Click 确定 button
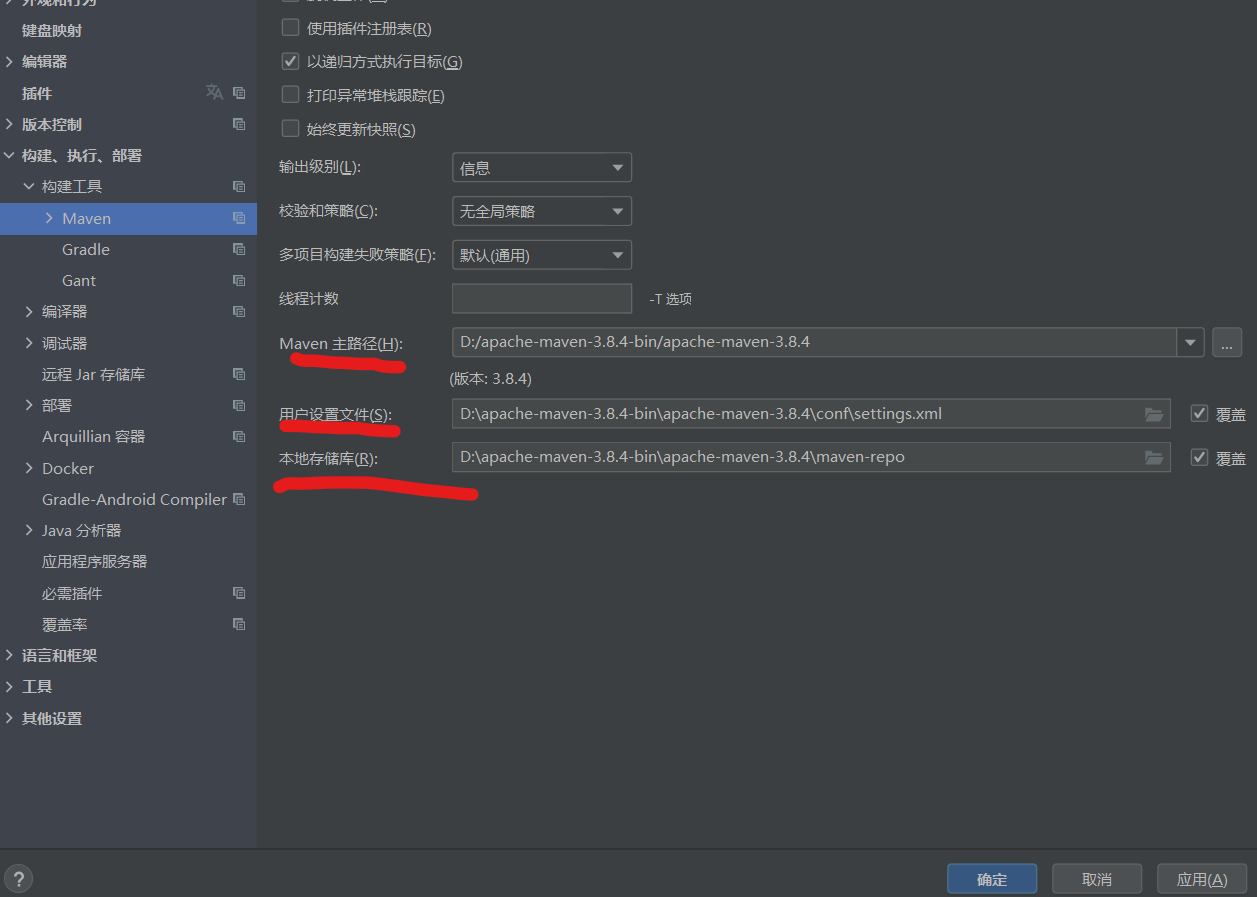Screen dimensions: 1257x897 click(x=992, y=879)
